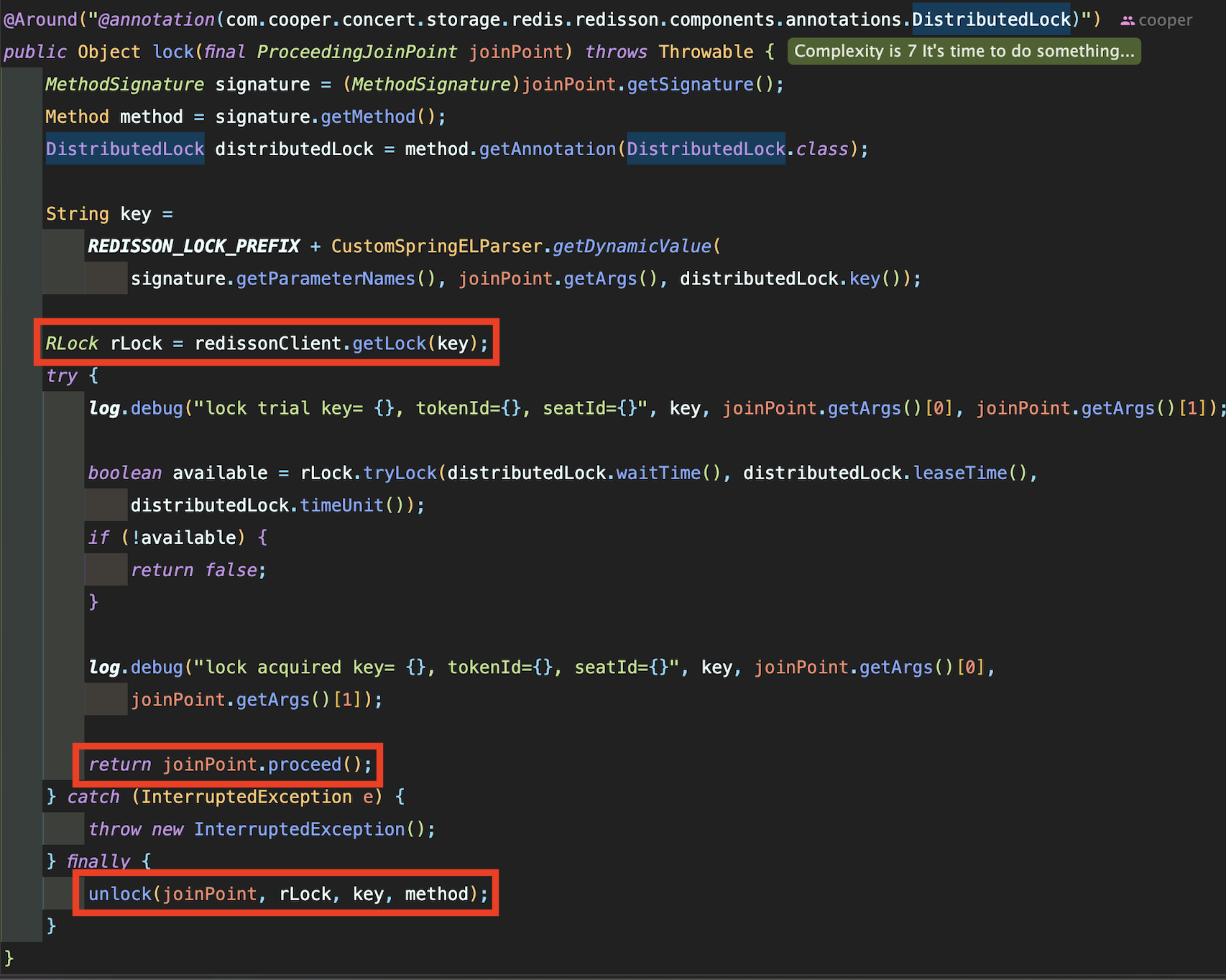The width and height of the screenshot is (1226, 980).
Task: Click the RLock type name
Action: click(71, 343)
